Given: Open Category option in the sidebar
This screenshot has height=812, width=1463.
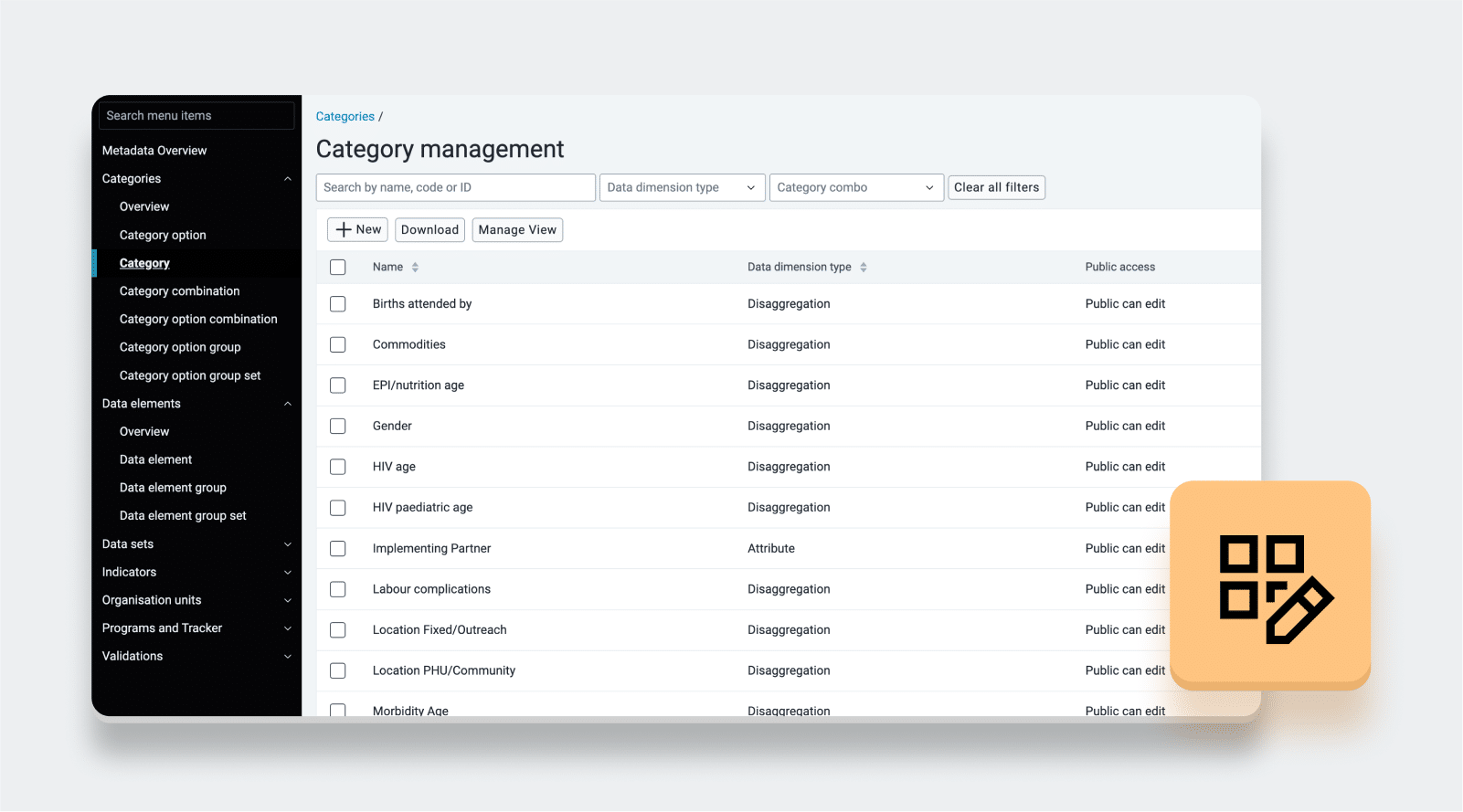Looking at the screenshot, I should [x=163, y=236].
